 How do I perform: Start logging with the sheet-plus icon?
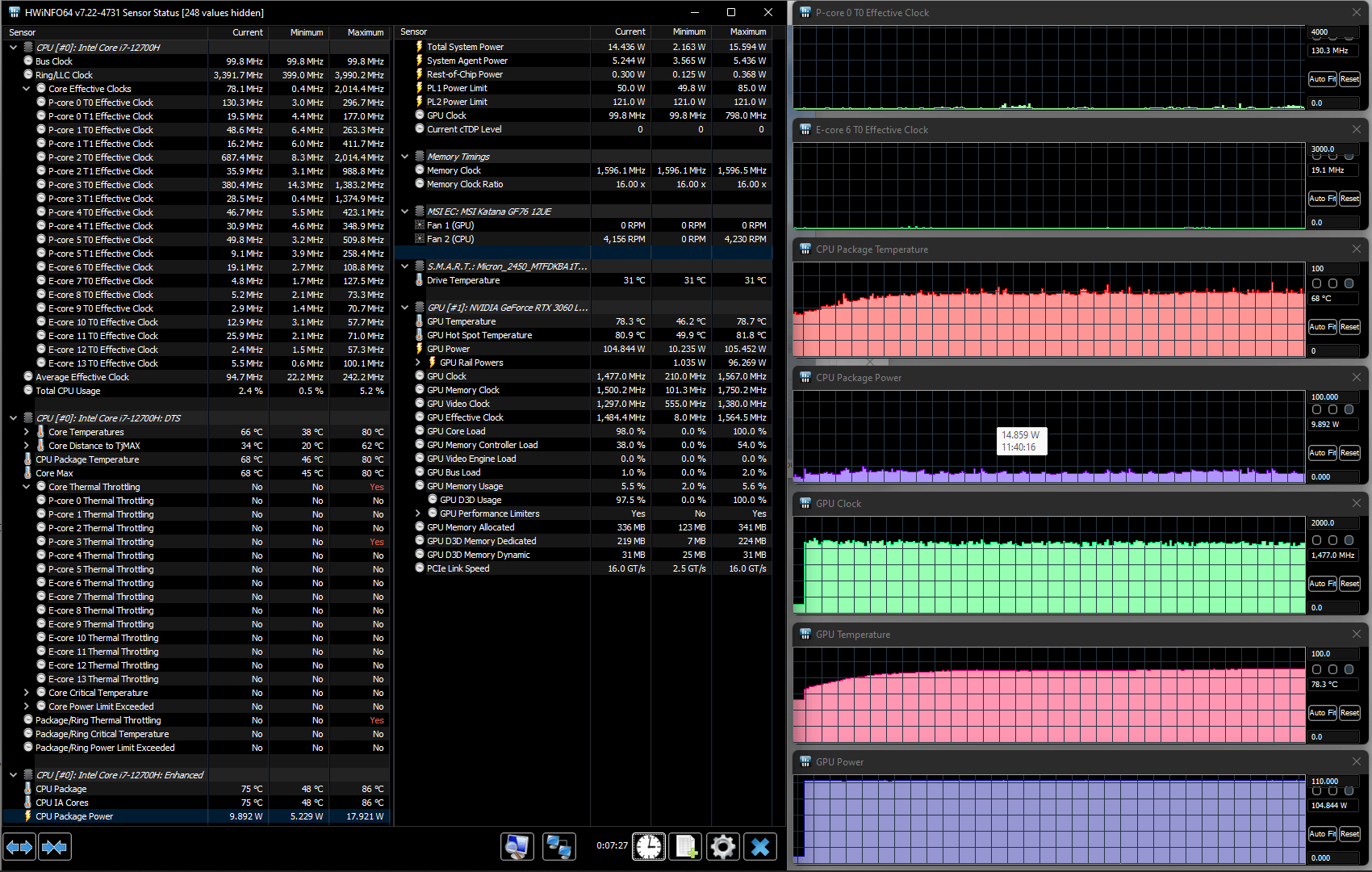click(685, 846)
